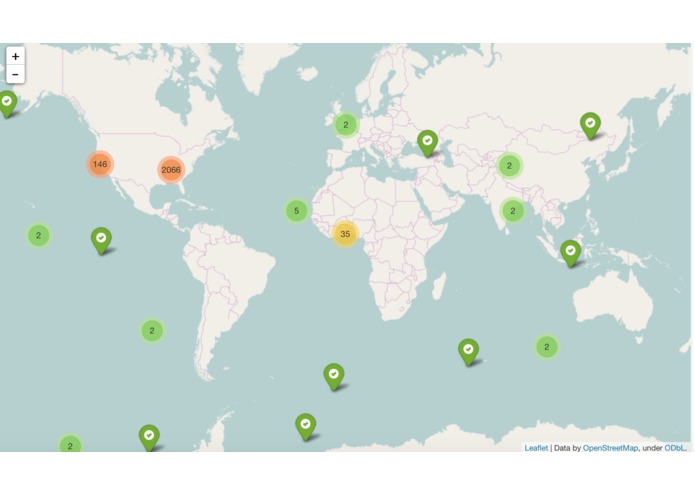The width and height of the screenshot is (695, 494).
Task: Open the 2066 cluster over southeastern US
Action: pos(171,170)
